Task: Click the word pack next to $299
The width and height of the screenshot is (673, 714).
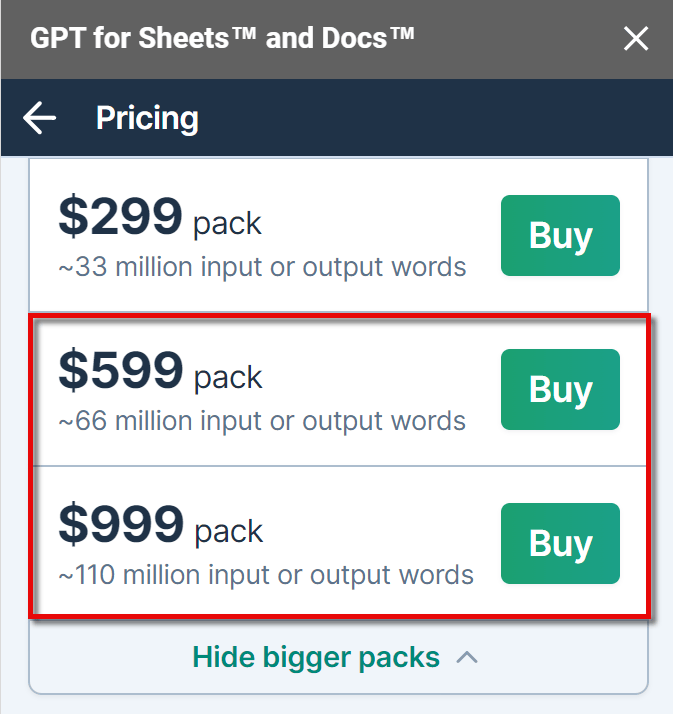Action: [227, 224]
